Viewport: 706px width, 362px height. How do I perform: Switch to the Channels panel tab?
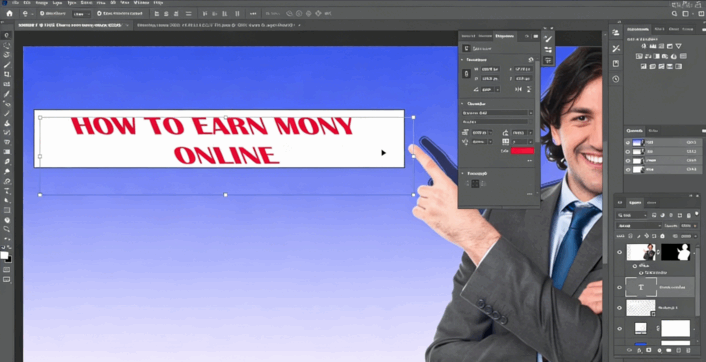click(x=635, y=131)
